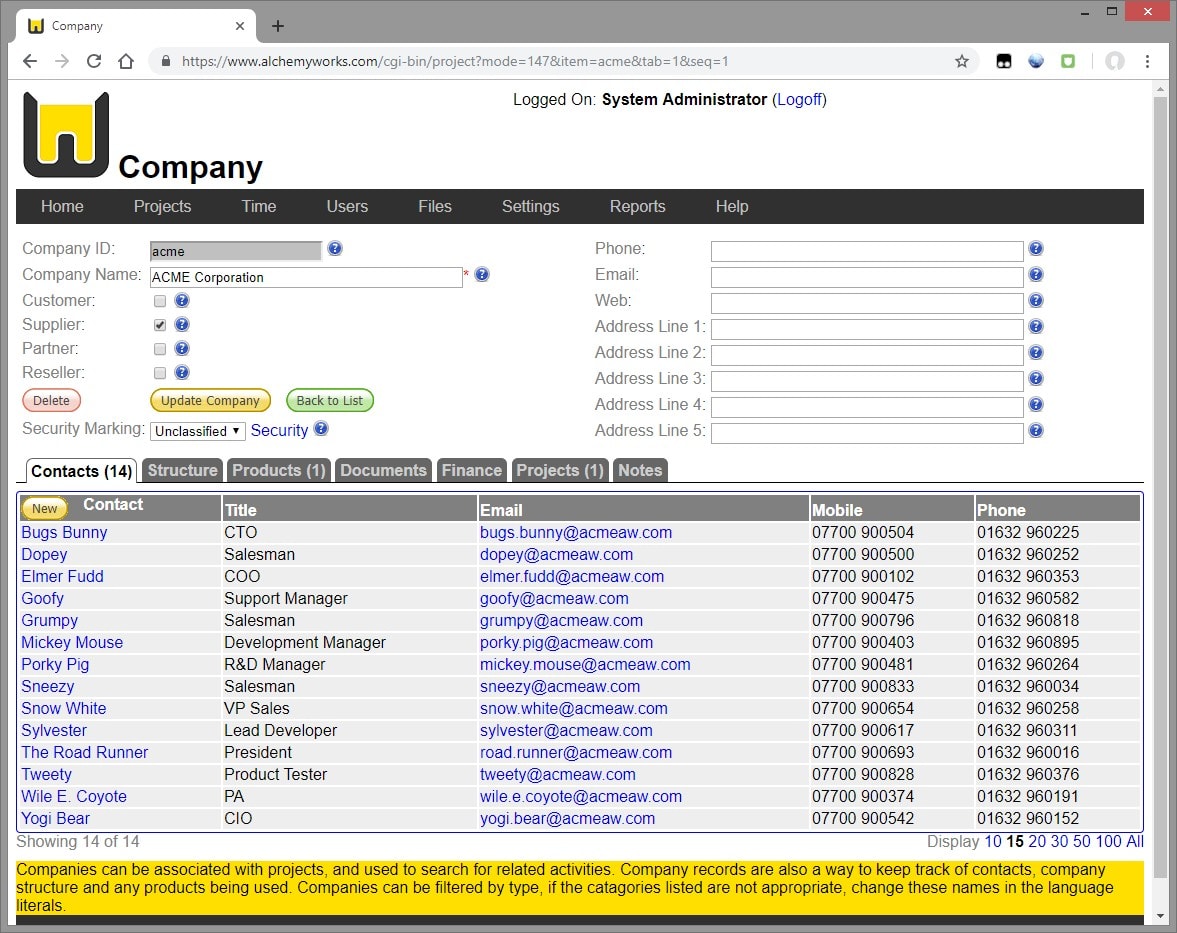This screenshot has width=1177, height=933.
Task: Switch to the Notes tab
Action: [x=640, y=470]
